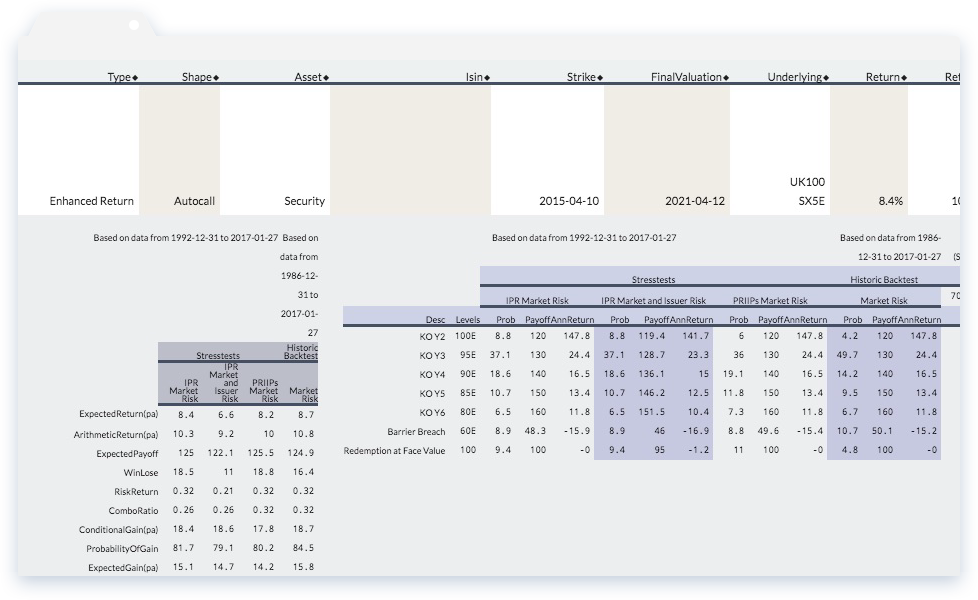Select the UK100 underlying entry

(807, 182)
